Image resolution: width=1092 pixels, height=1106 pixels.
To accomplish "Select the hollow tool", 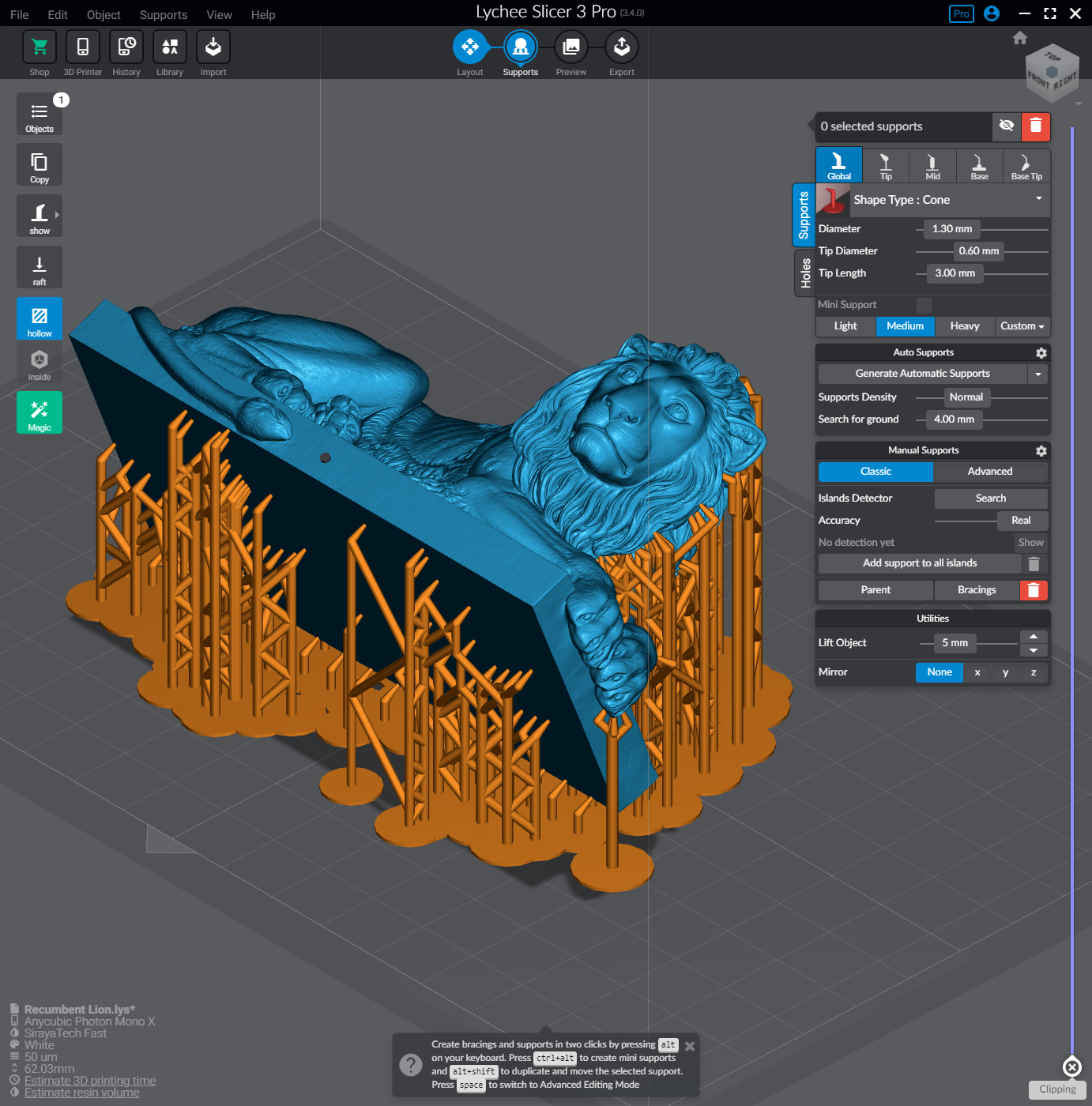I will [x=40, y=318].
